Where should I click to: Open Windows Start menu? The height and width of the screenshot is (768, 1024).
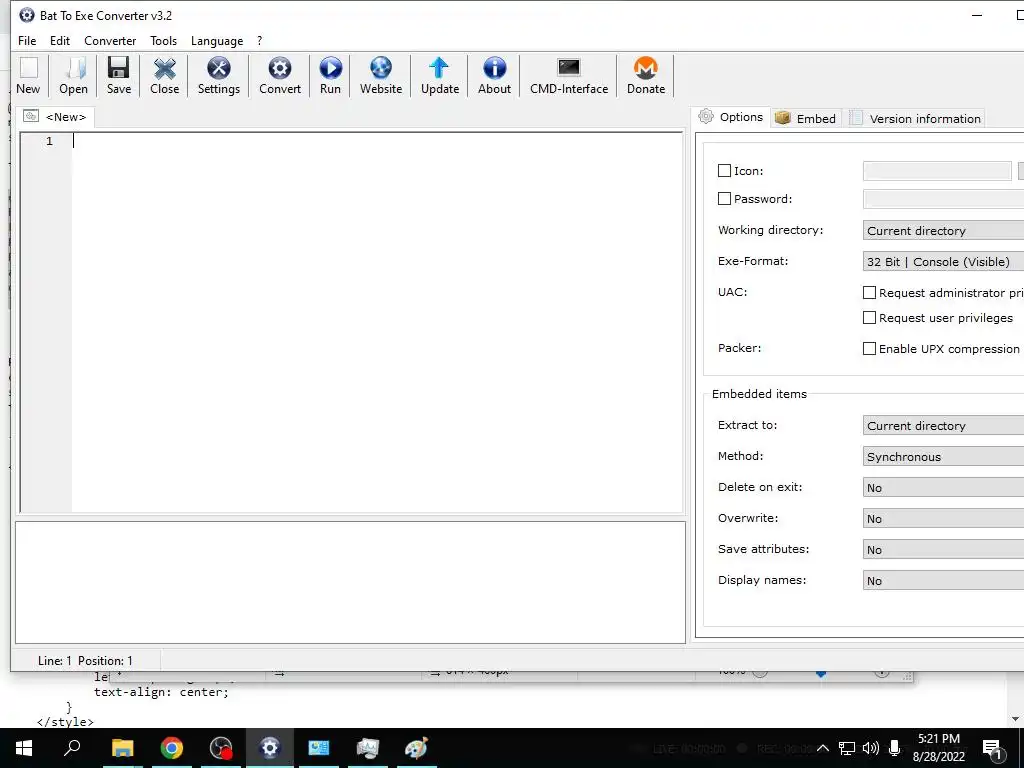pos(24,748)
